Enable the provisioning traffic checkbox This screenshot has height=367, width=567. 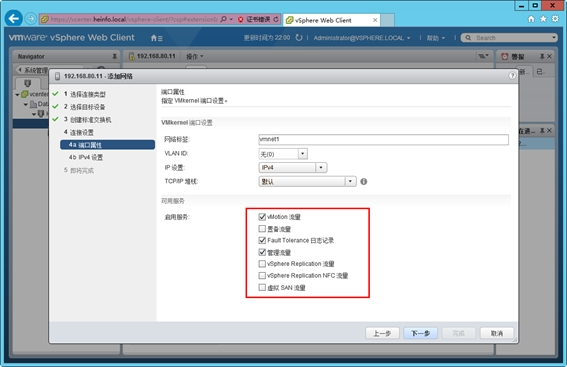(262, 229)
